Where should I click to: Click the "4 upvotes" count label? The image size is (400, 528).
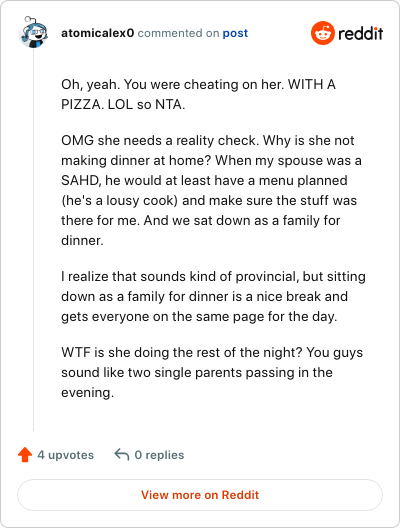[66, 455]
